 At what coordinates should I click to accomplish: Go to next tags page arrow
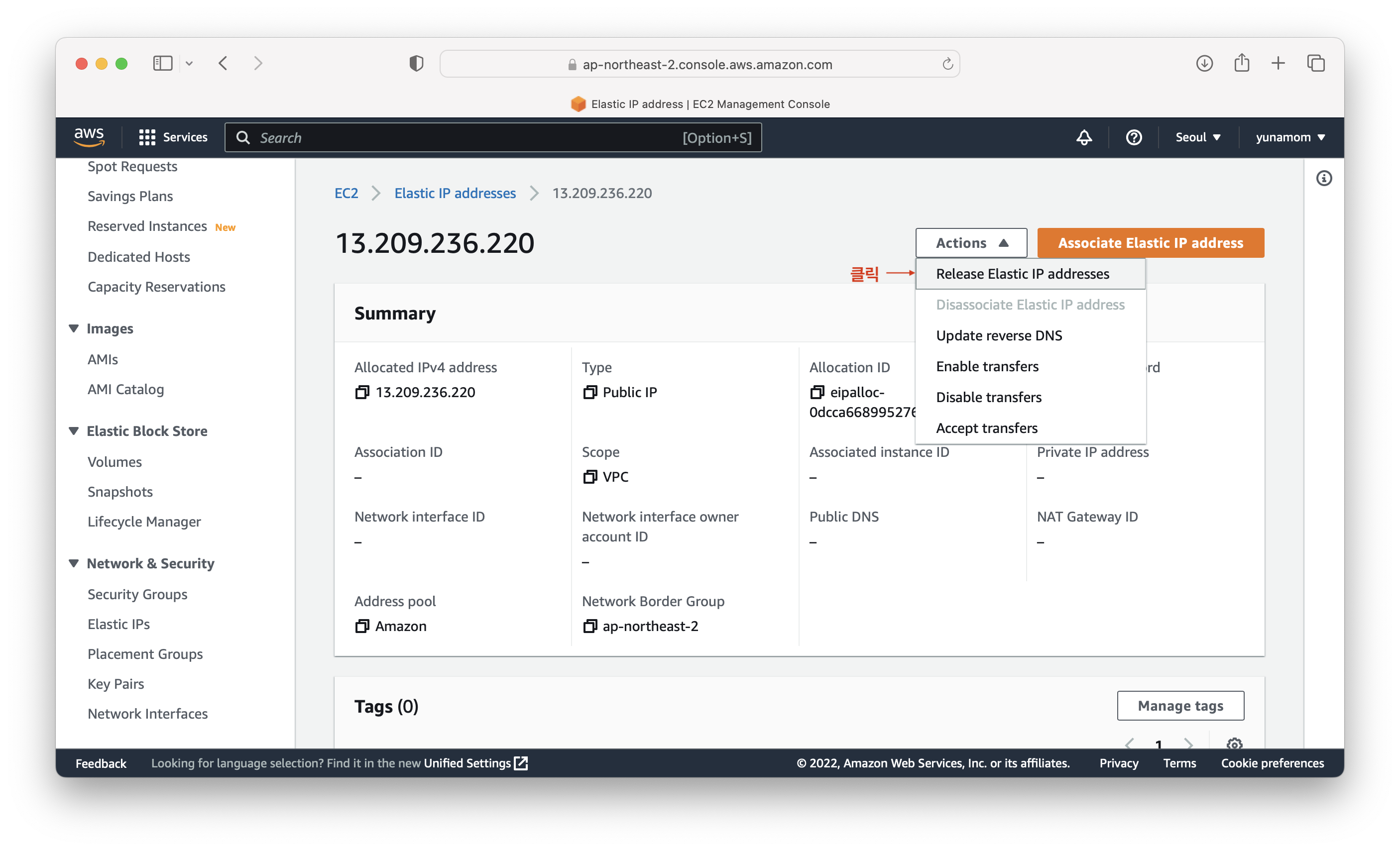click(1187, 744)
